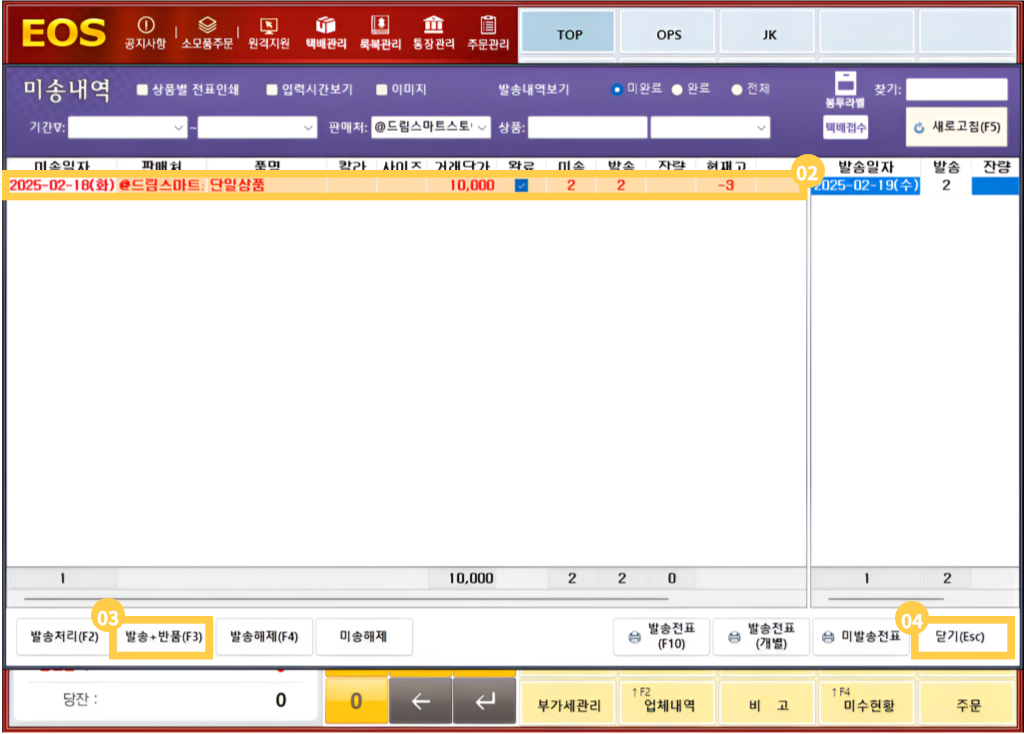Click the EOS logo

(63, 33)
